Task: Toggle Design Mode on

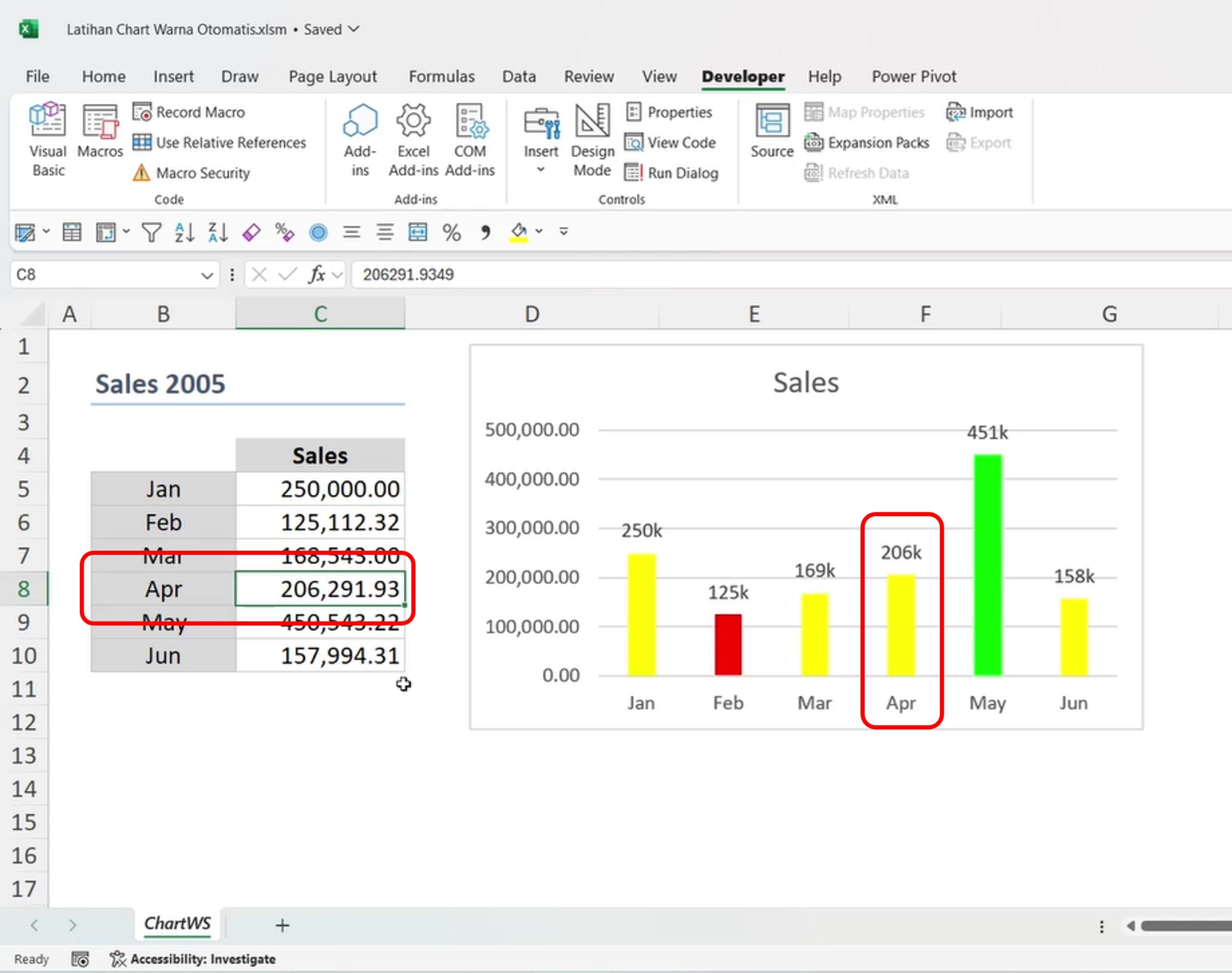Action: pos(592,139)
